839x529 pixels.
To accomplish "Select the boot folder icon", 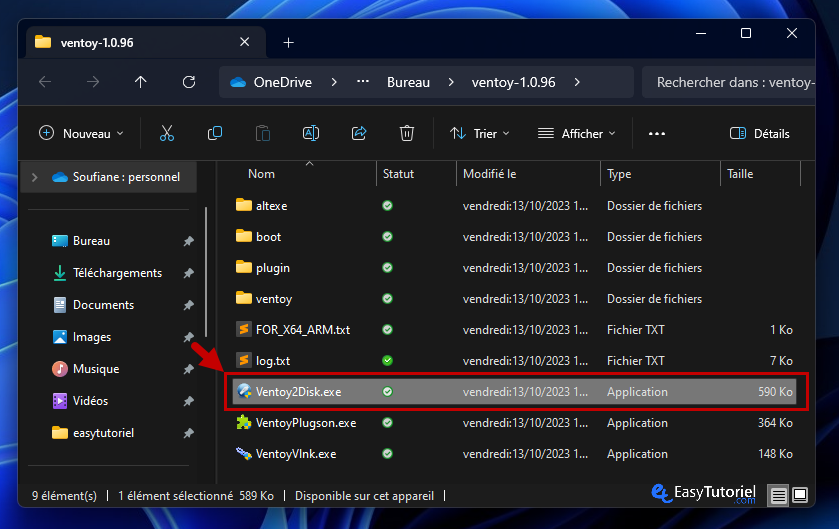I will [x=244, y=236].
